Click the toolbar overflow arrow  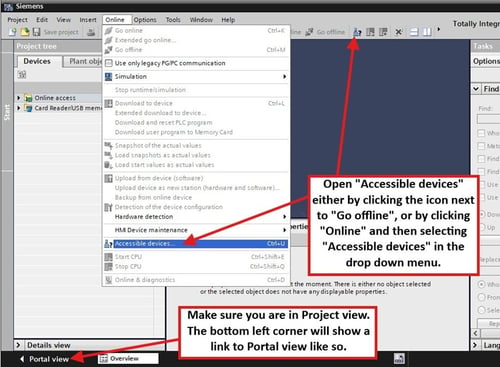439,29
